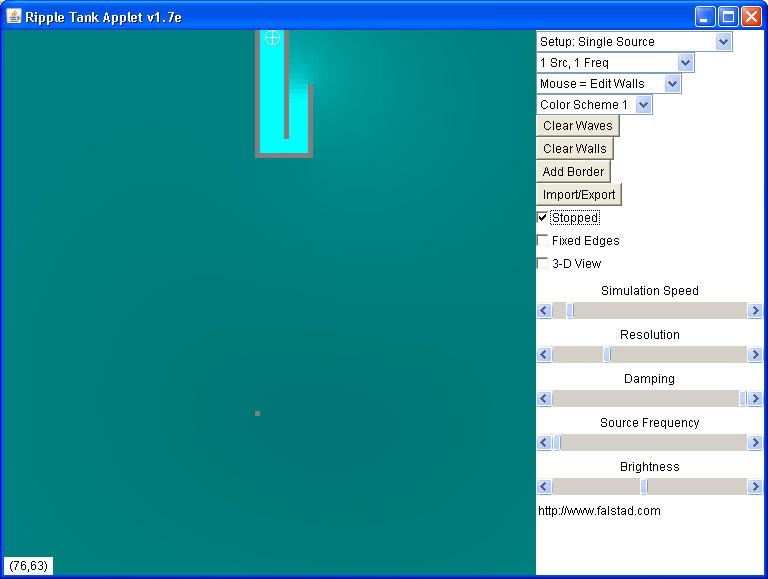Click the Add Border button
The width and height of the screenshot is (768, 579).
[x=574, y=172]
